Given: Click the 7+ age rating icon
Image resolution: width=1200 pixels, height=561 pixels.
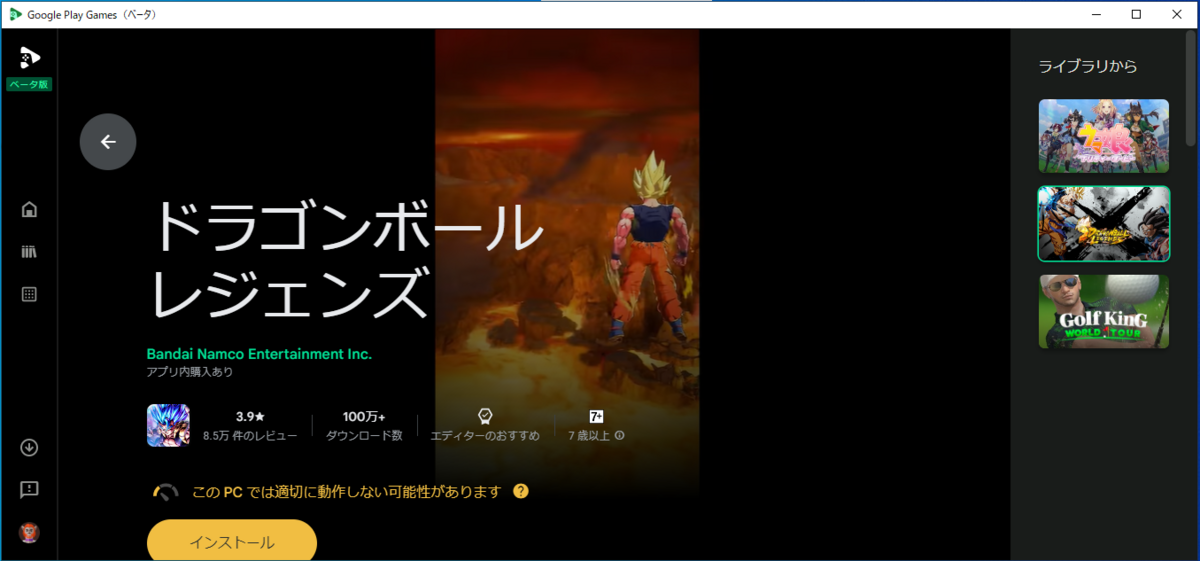Looking at the screenshot, I should click(x=596, y=416).
